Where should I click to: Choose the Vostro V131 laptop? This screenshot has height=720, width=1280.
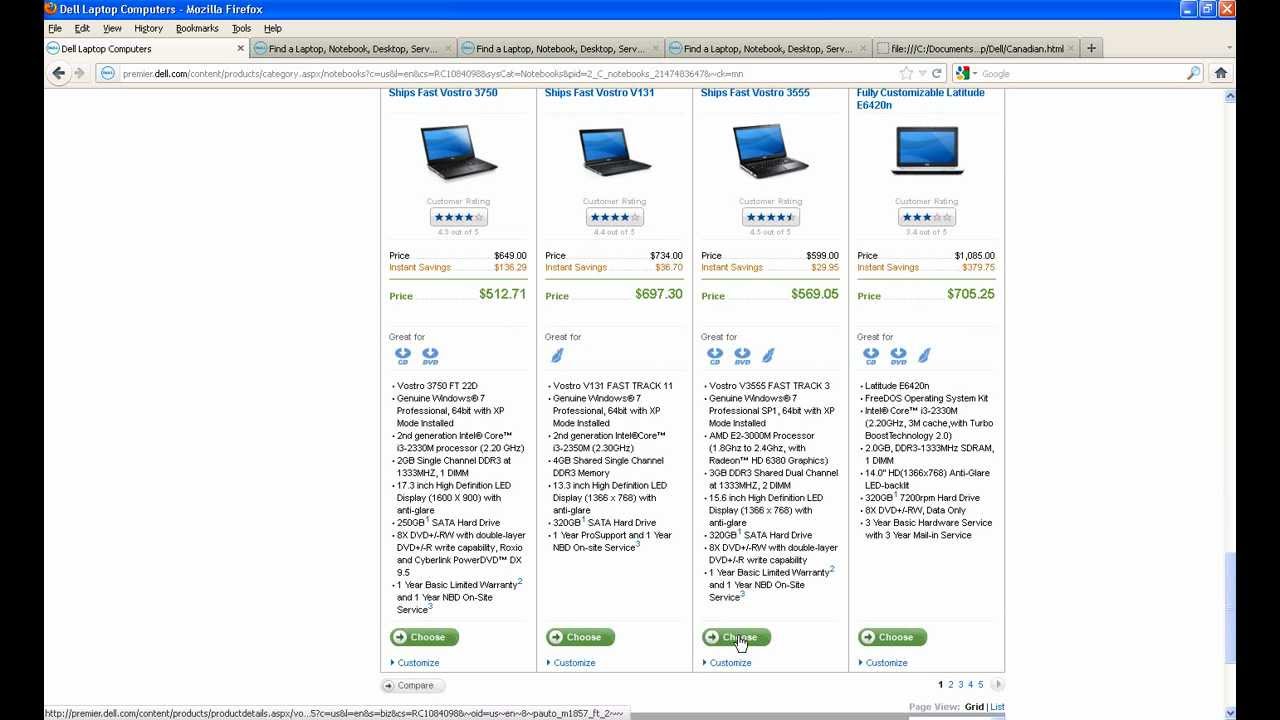coord(580,637)
